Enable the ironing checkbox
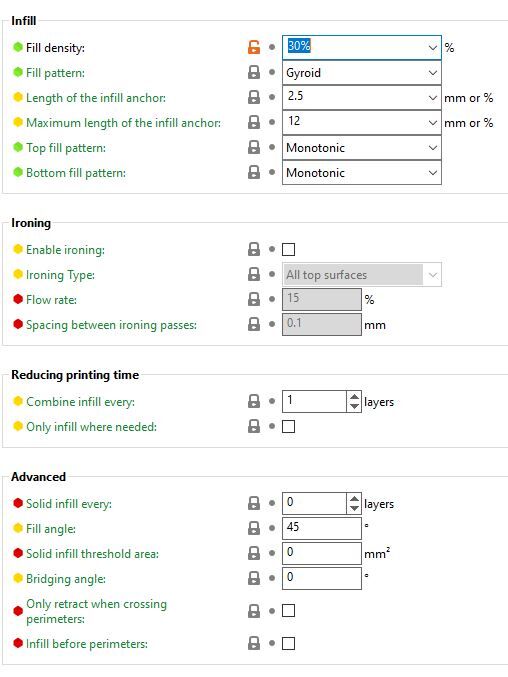508x677 pixels. (x=288, y=250)
